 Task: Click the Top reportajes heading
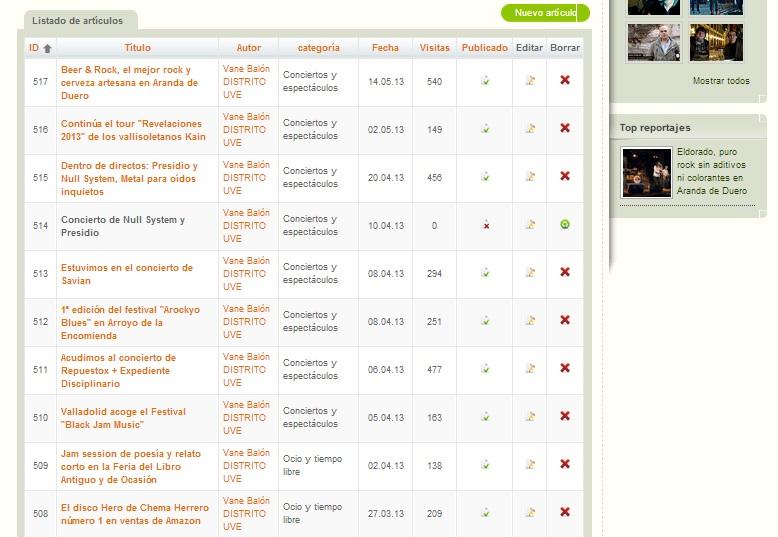point(654,128)
